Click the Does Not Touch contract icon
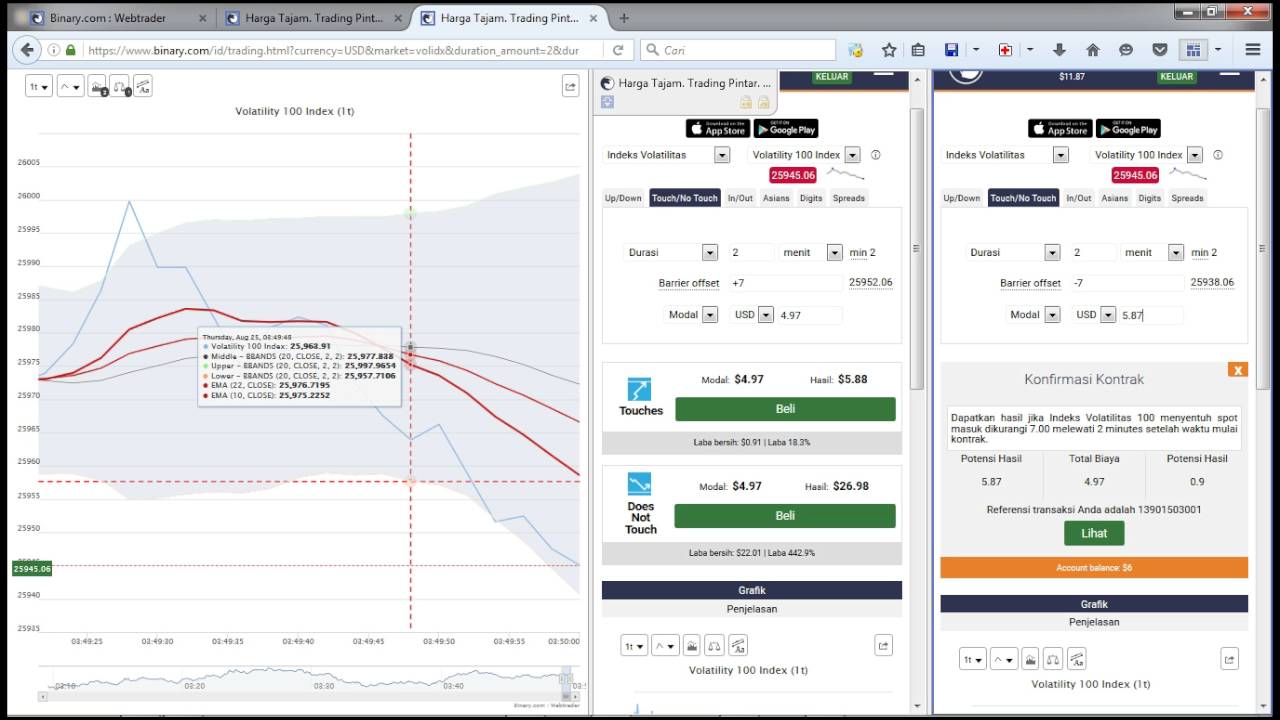 click(x=640, y=484)
